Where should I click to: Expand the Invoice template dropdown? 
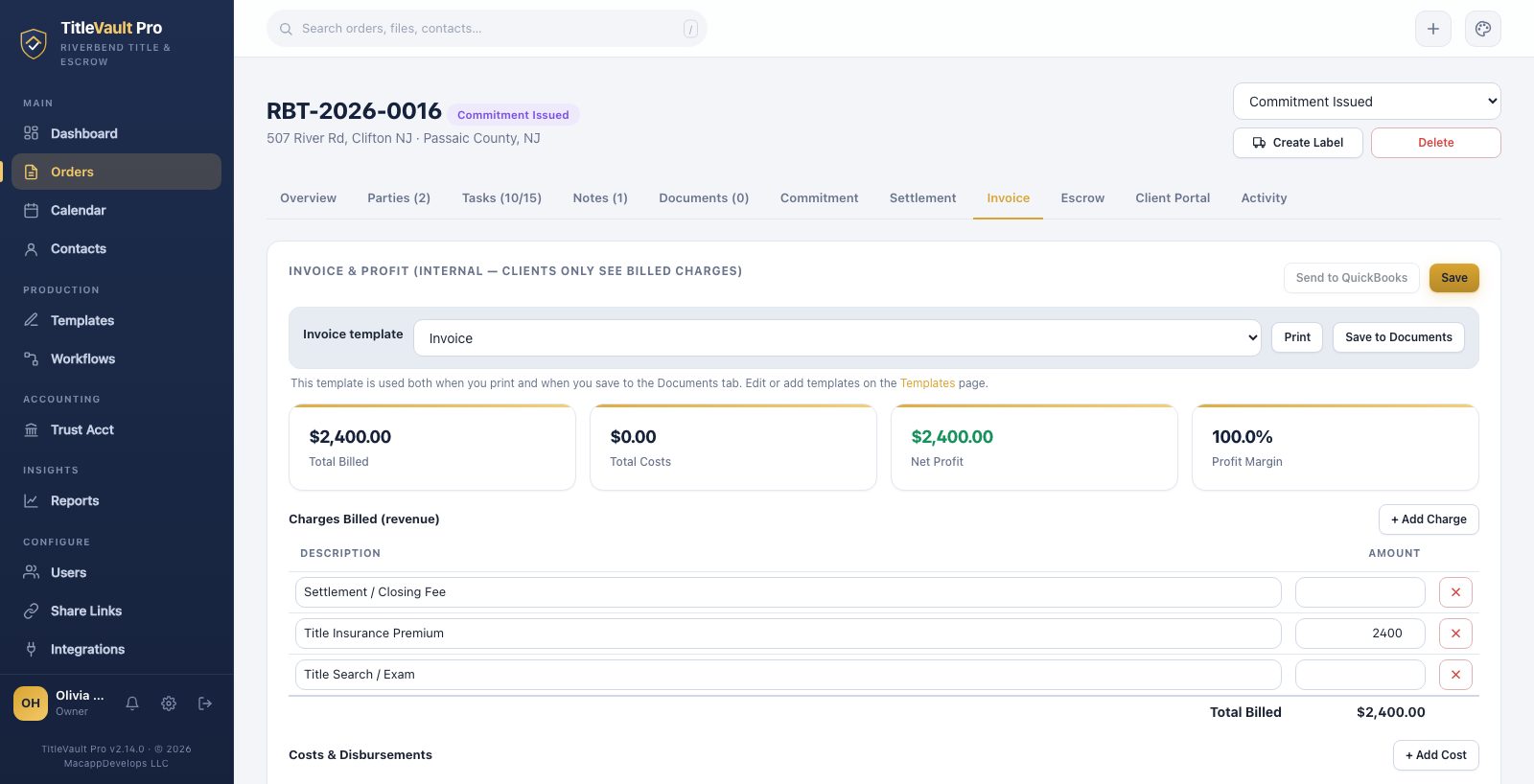click(x=837, y=338)
